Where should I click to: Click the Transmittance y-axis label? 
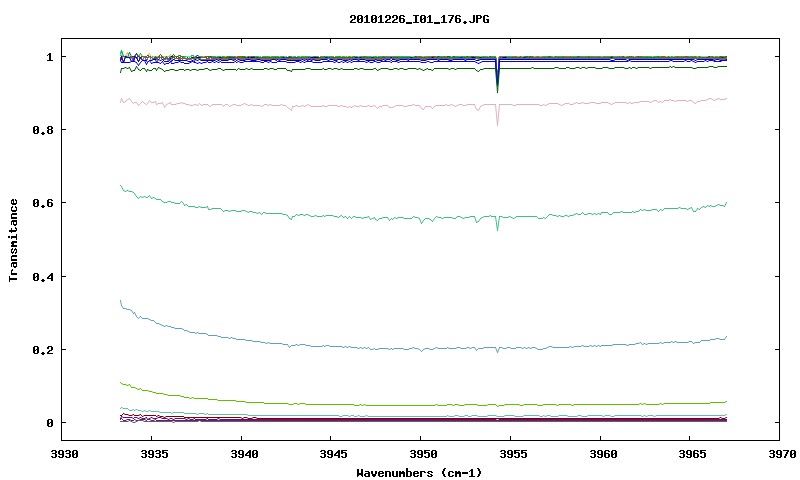(13, 240)
